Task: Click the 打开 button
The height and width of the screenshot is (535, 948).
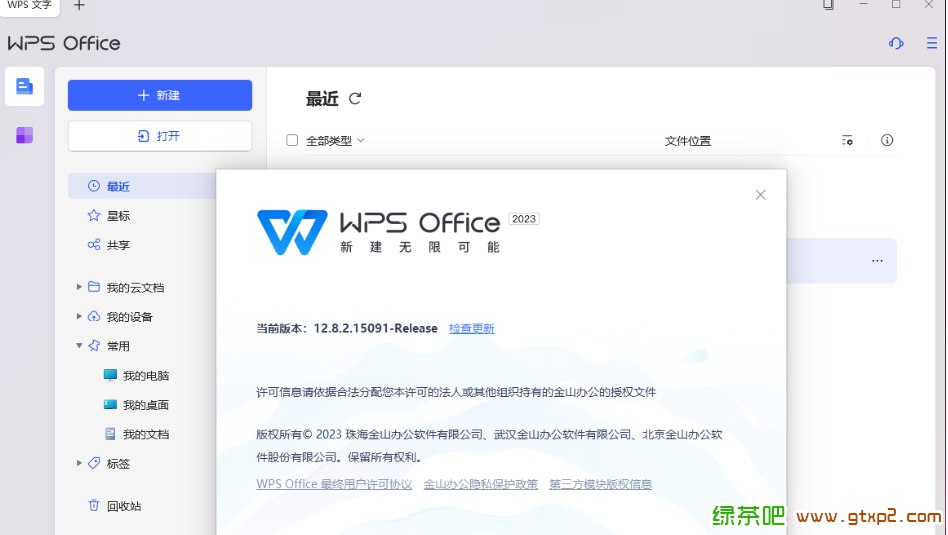Action: [160, 136]
